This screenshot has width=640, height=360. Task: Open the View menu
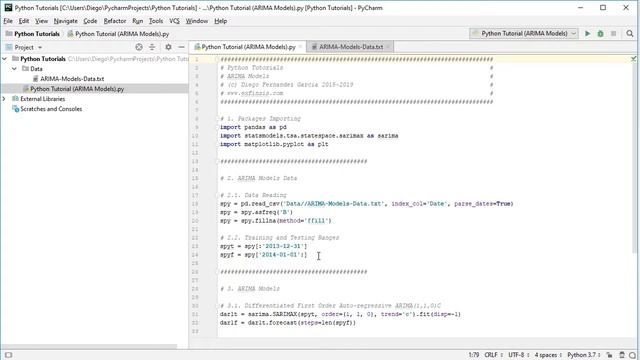[41, 21]
